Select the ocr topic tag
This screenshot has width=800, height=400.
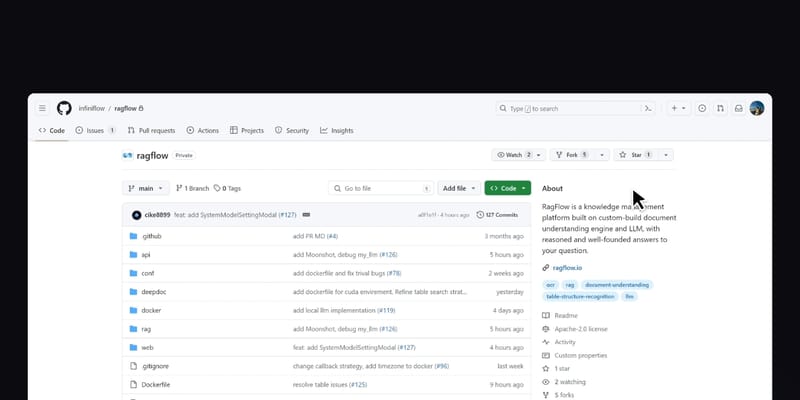551,285
